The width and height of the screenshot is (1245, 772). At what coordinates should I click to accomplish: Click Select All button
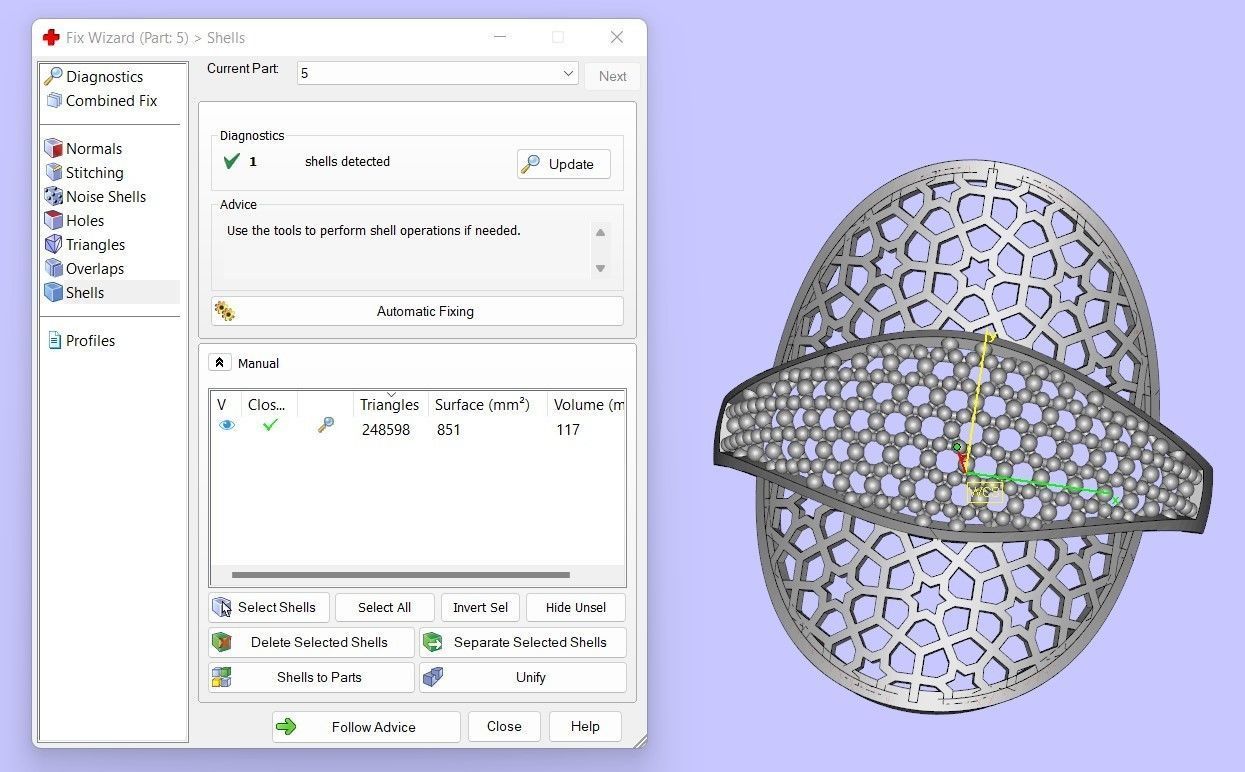coord(384,607)
